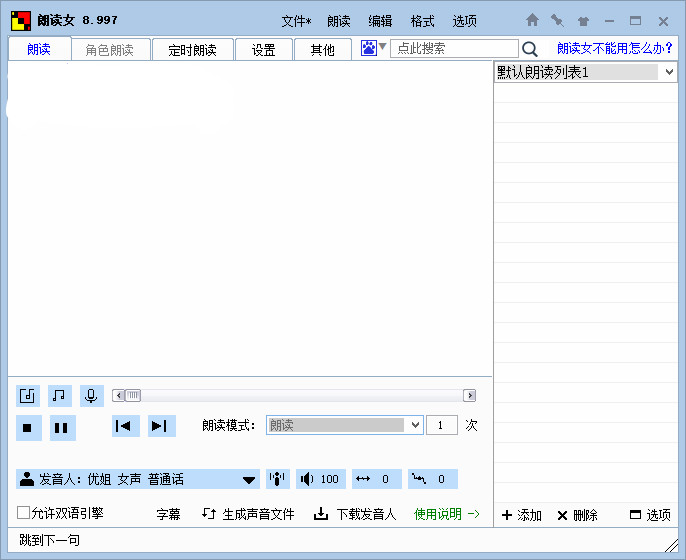Jump to the previous sentence

point(124,426)
